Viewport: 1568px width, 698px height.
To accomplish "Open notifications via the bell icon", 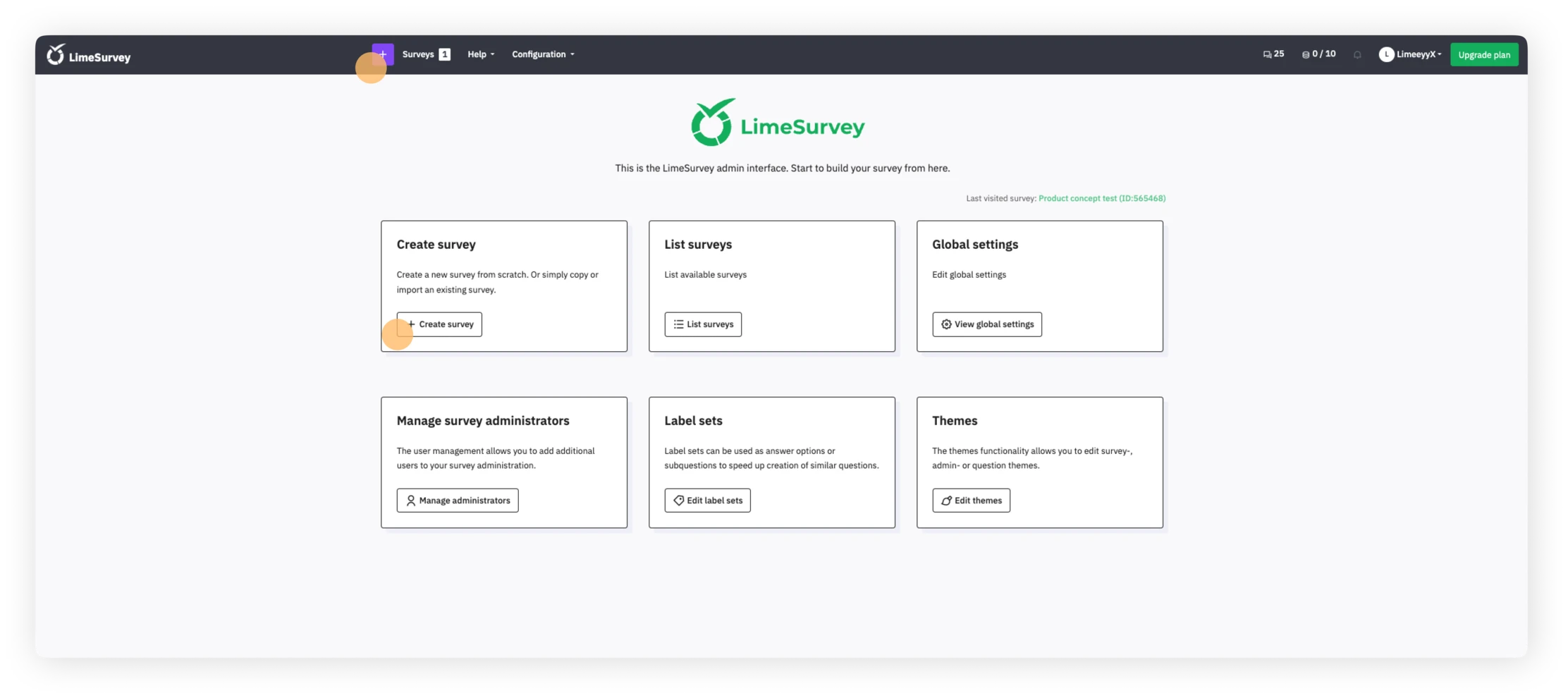I will pos(1357,54).
